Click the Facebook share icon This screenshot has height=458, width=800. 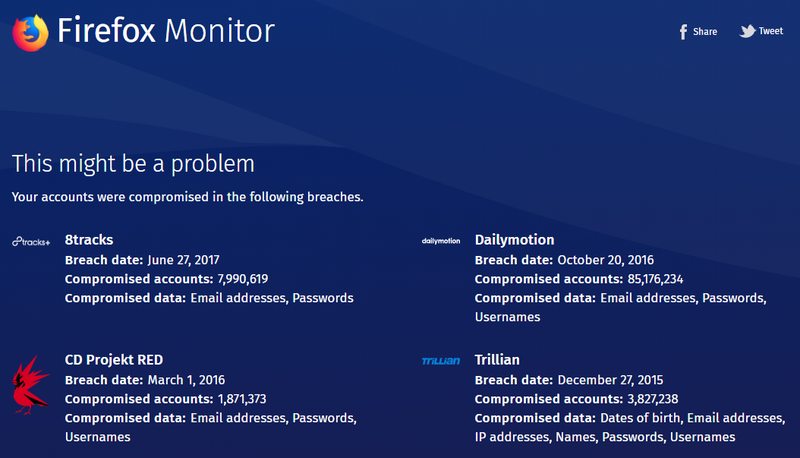(683, 32)
